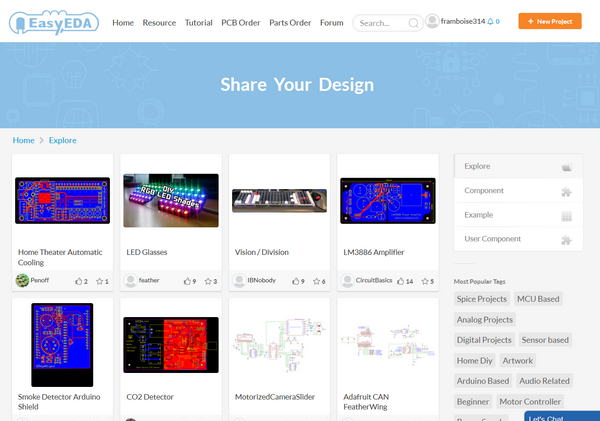Open the PCB Order menu item

point(241,23)
